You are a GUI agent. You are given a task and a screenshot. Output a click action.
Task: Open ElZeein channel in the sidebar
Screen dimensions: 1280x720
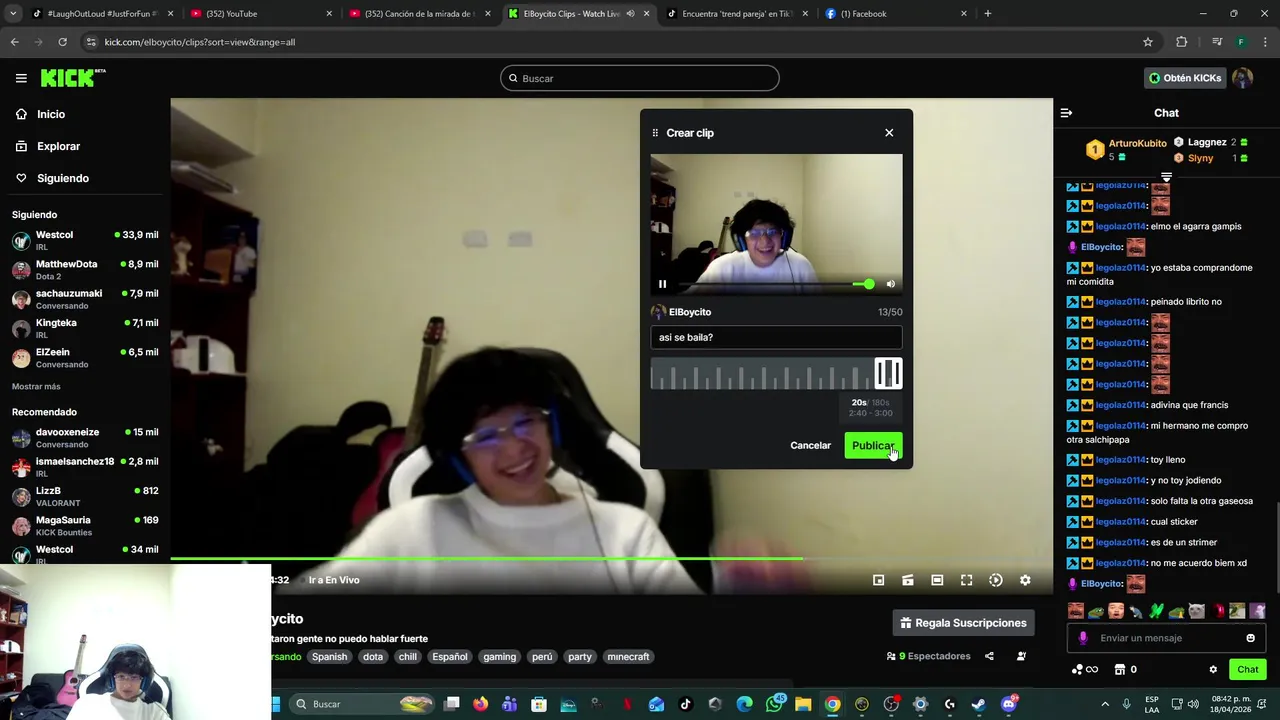point(85,358)
